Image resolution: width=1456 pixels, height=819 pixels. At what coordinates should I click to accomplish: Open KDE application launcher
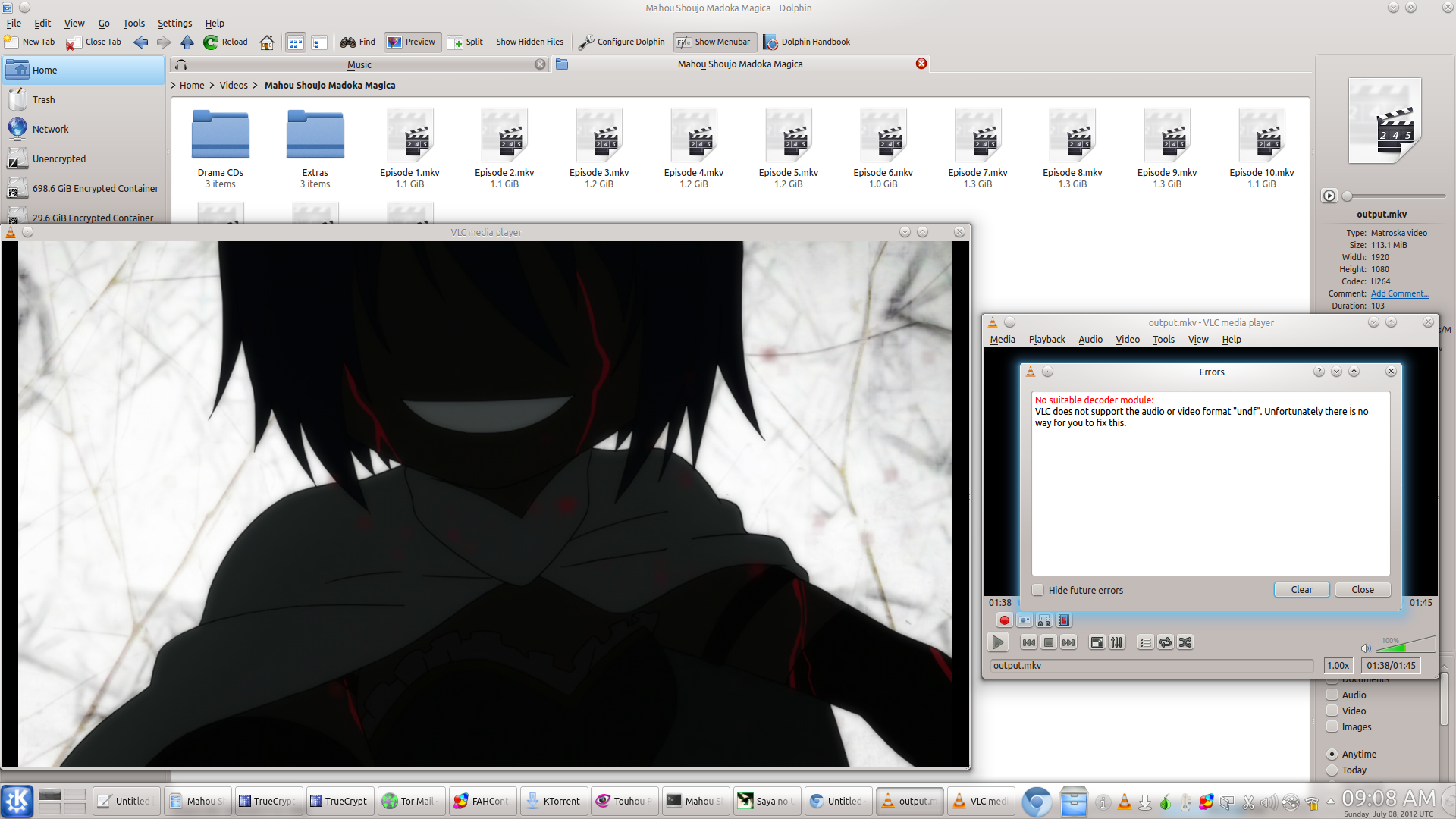17,801
